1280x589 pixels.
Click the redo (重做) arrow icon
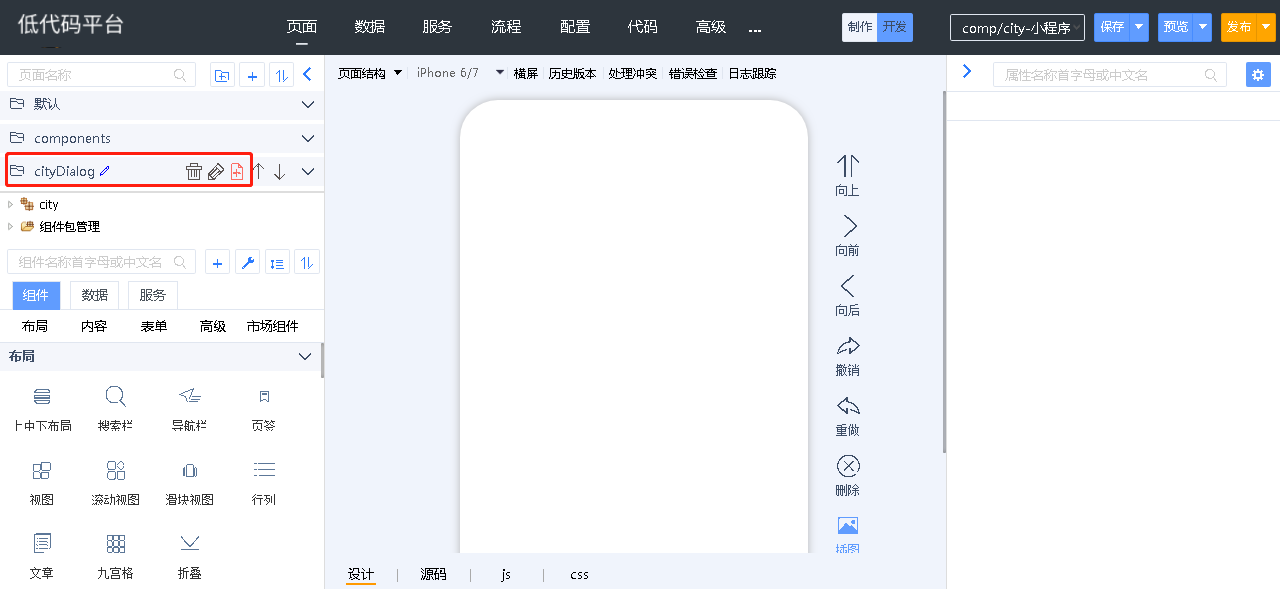point(848,406)
